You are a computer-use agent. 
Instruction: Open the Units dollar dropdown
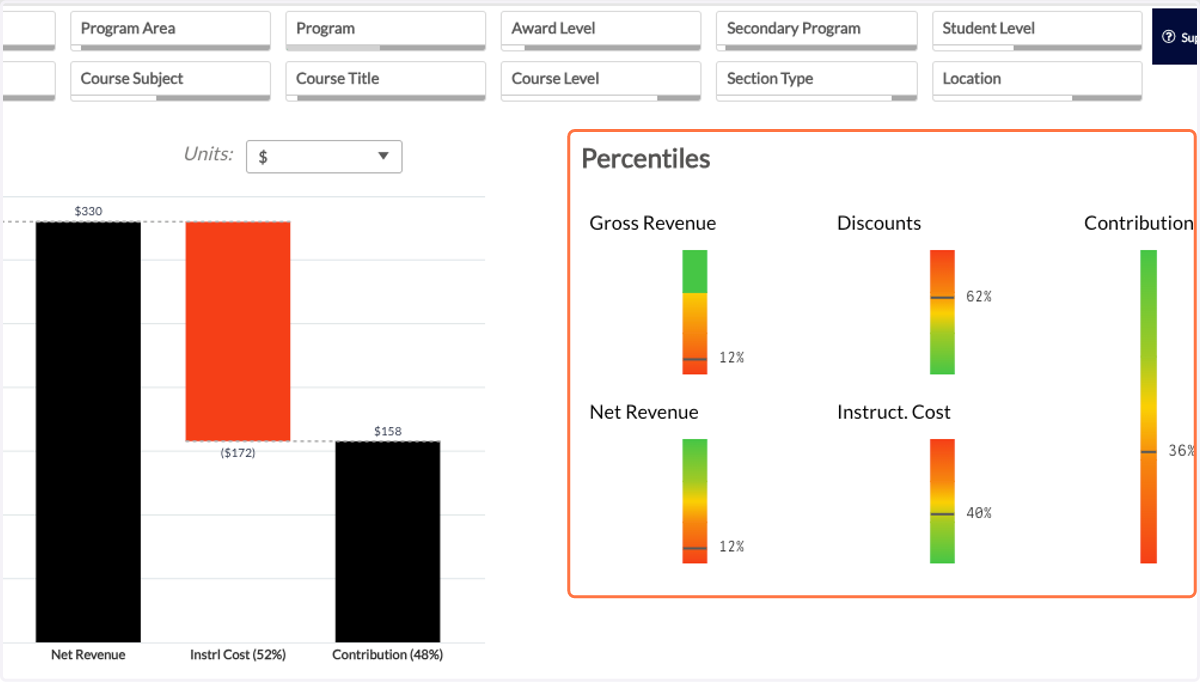[x=324, y=157]
